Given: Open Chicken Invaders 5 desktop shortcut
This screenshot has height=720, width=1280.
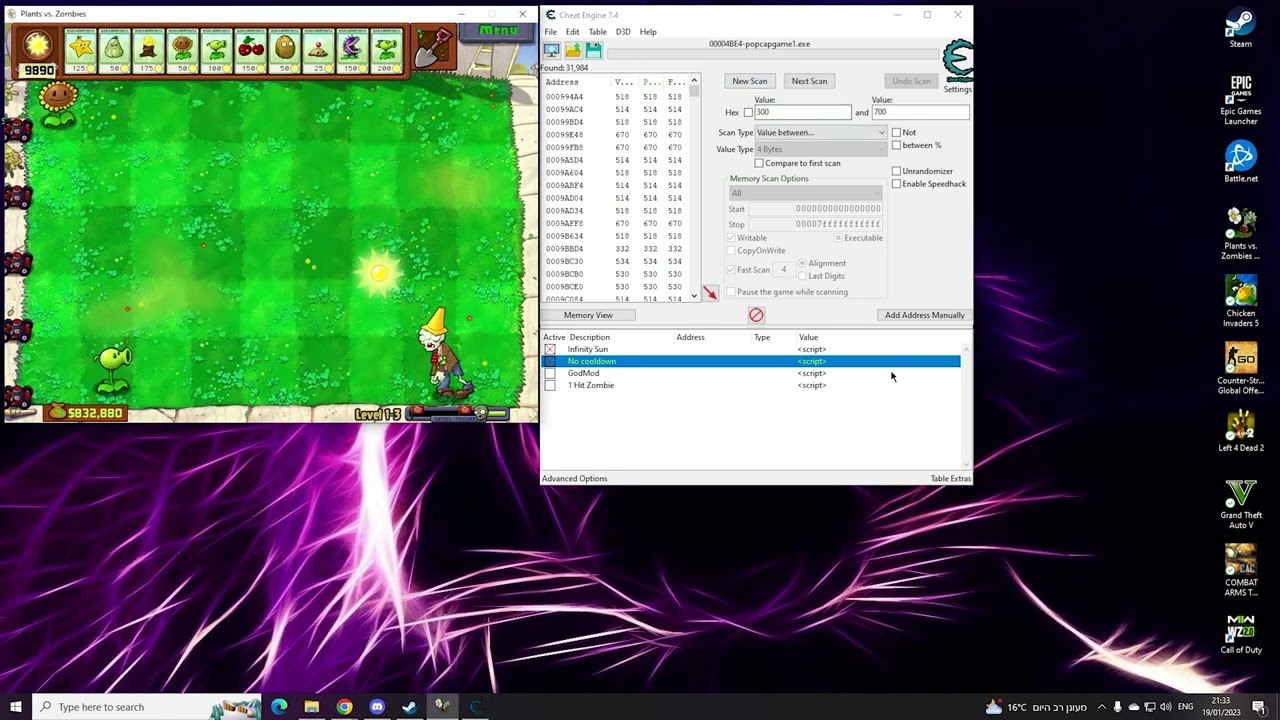Looking at the screenshot, I should click(x=1240, y=302).
